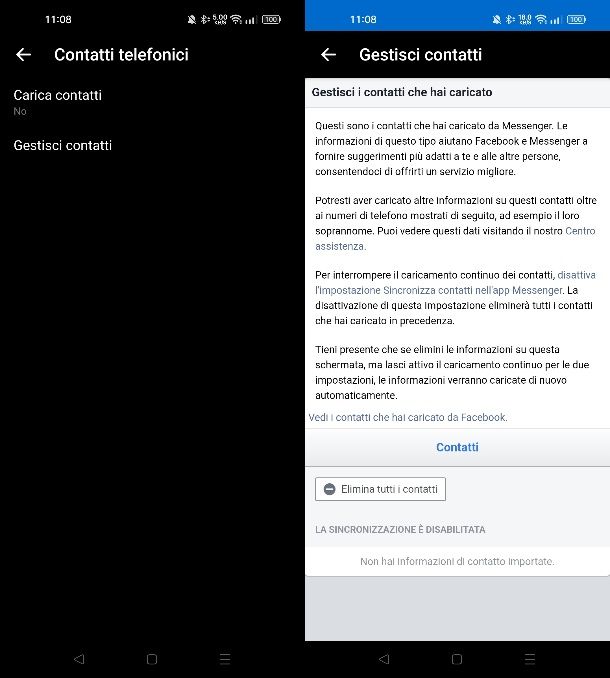Open Centro assistenza link

pyautogui.click(x=455, y=238)
